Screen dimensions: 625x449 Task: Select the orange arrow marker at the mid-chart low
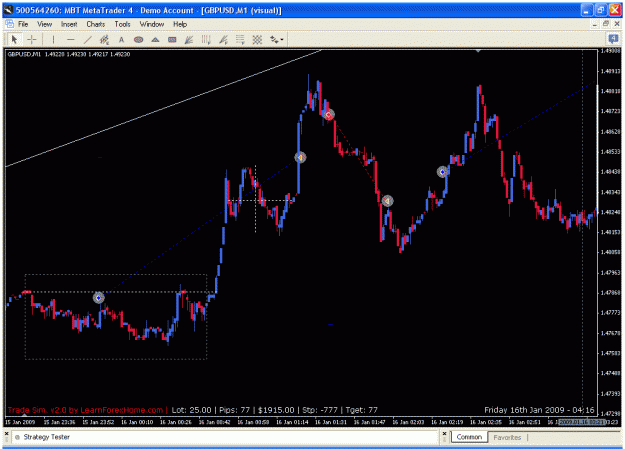(x=387, y=201)
